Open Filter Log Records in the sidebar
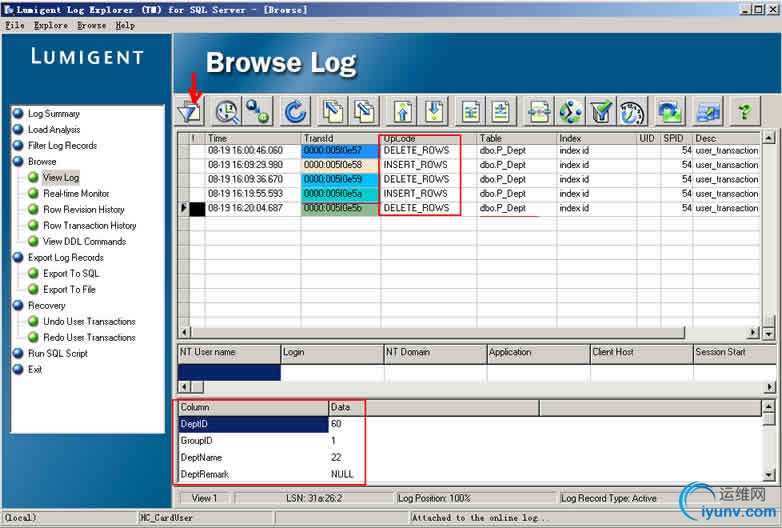This screenshot has height=528, width=782. point(62,146)
